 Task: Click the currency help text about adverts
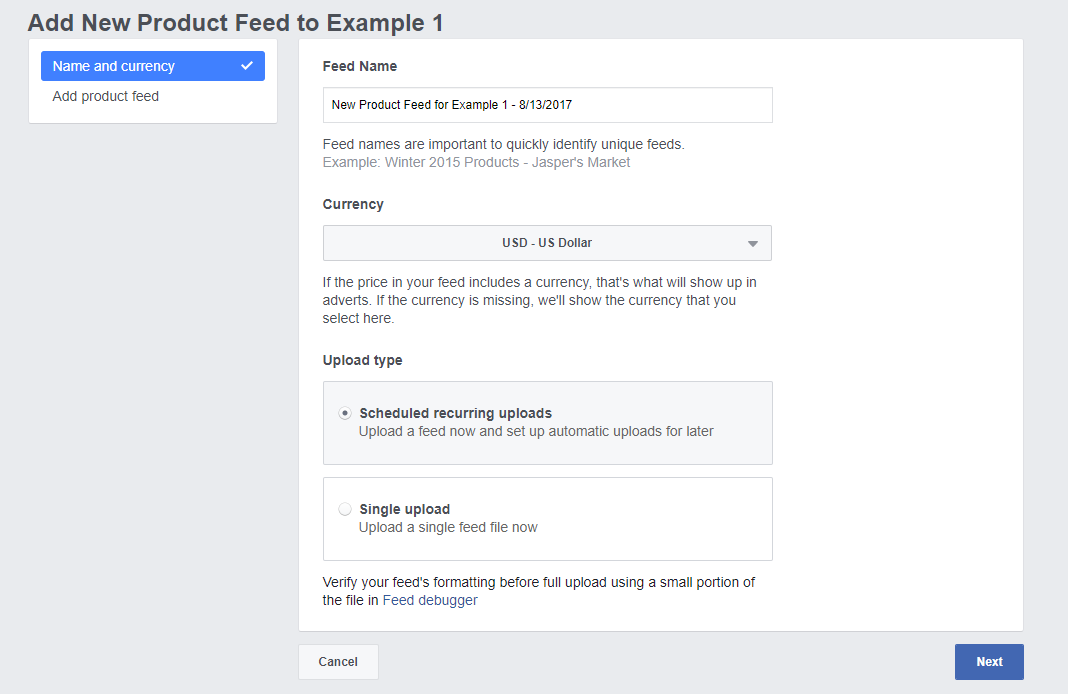click(540, 300)
